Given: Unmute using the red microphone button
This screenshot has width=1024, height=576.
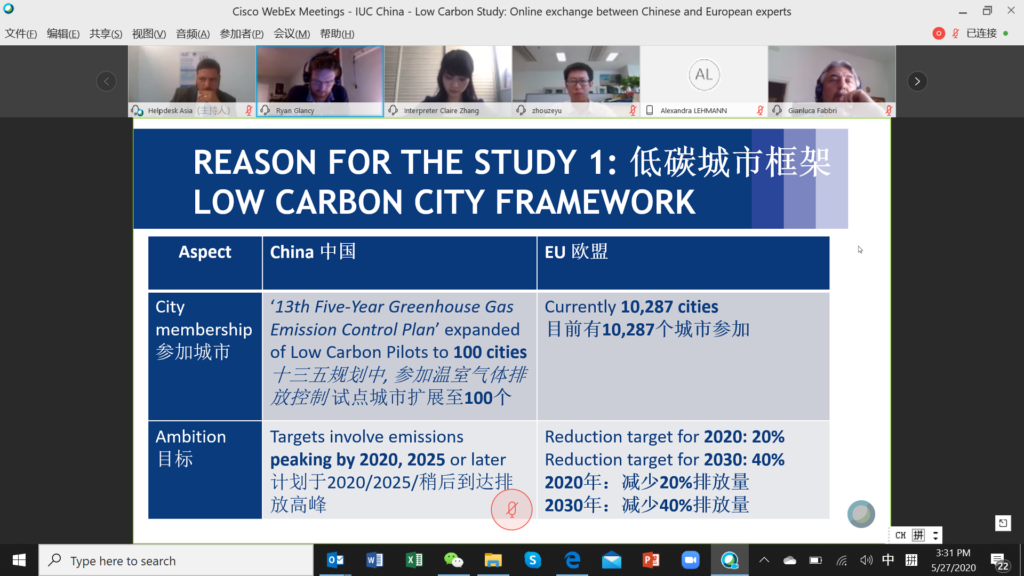Looking at the screenshot, I should pos(511,510).
